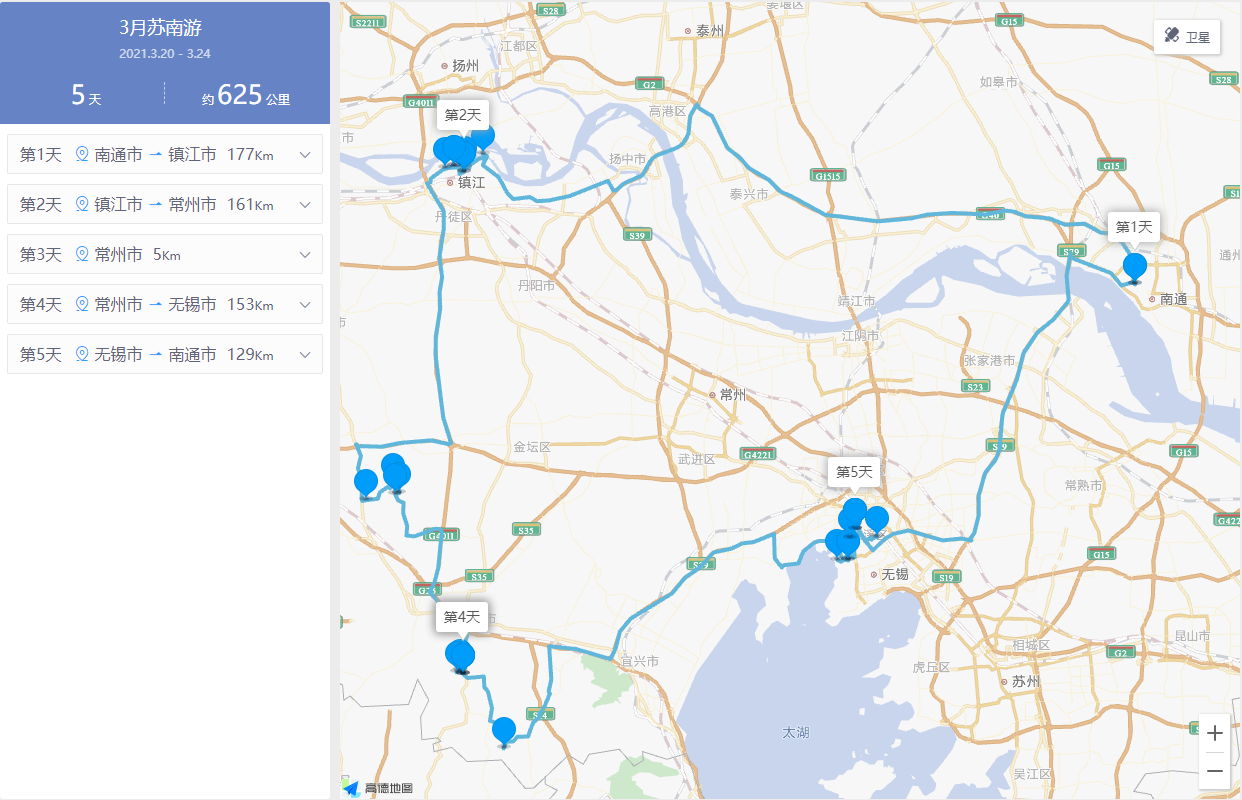This screenshot has width=1242, height=800.
Task: Click the 3月苏南游 trip title
Action: coord(165,27)
